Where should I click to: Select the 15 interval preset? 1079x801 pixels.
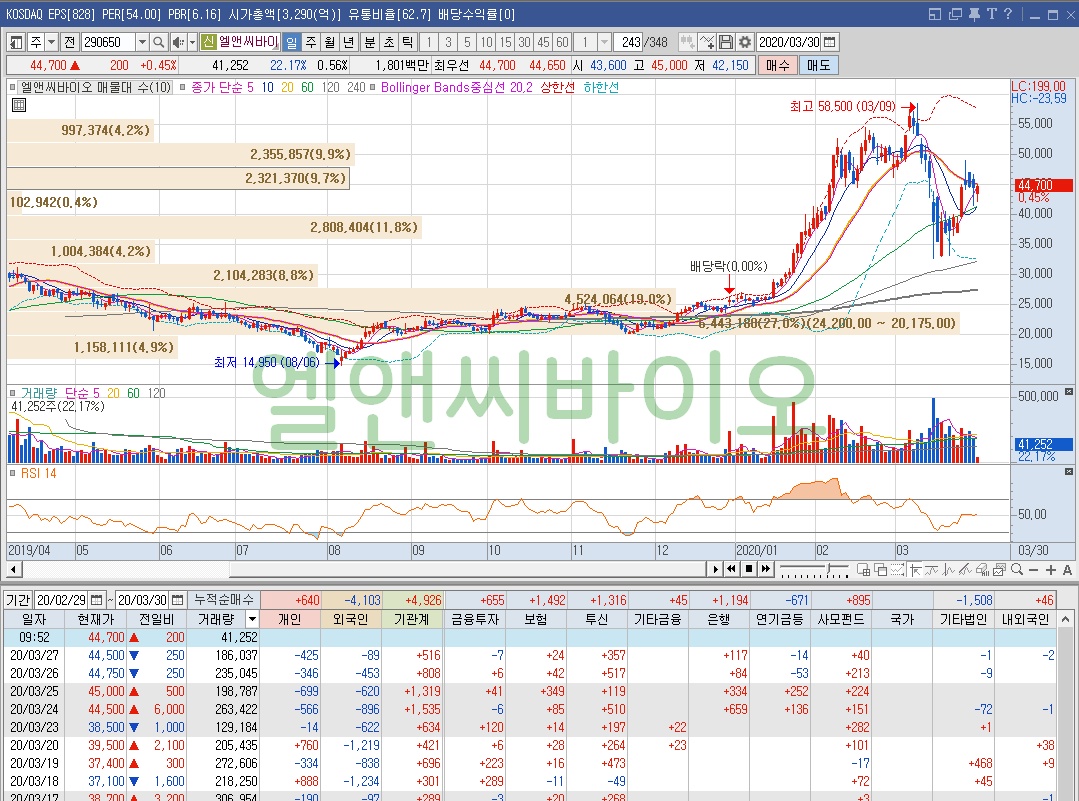pyautogui.click(x=506, y=43)
